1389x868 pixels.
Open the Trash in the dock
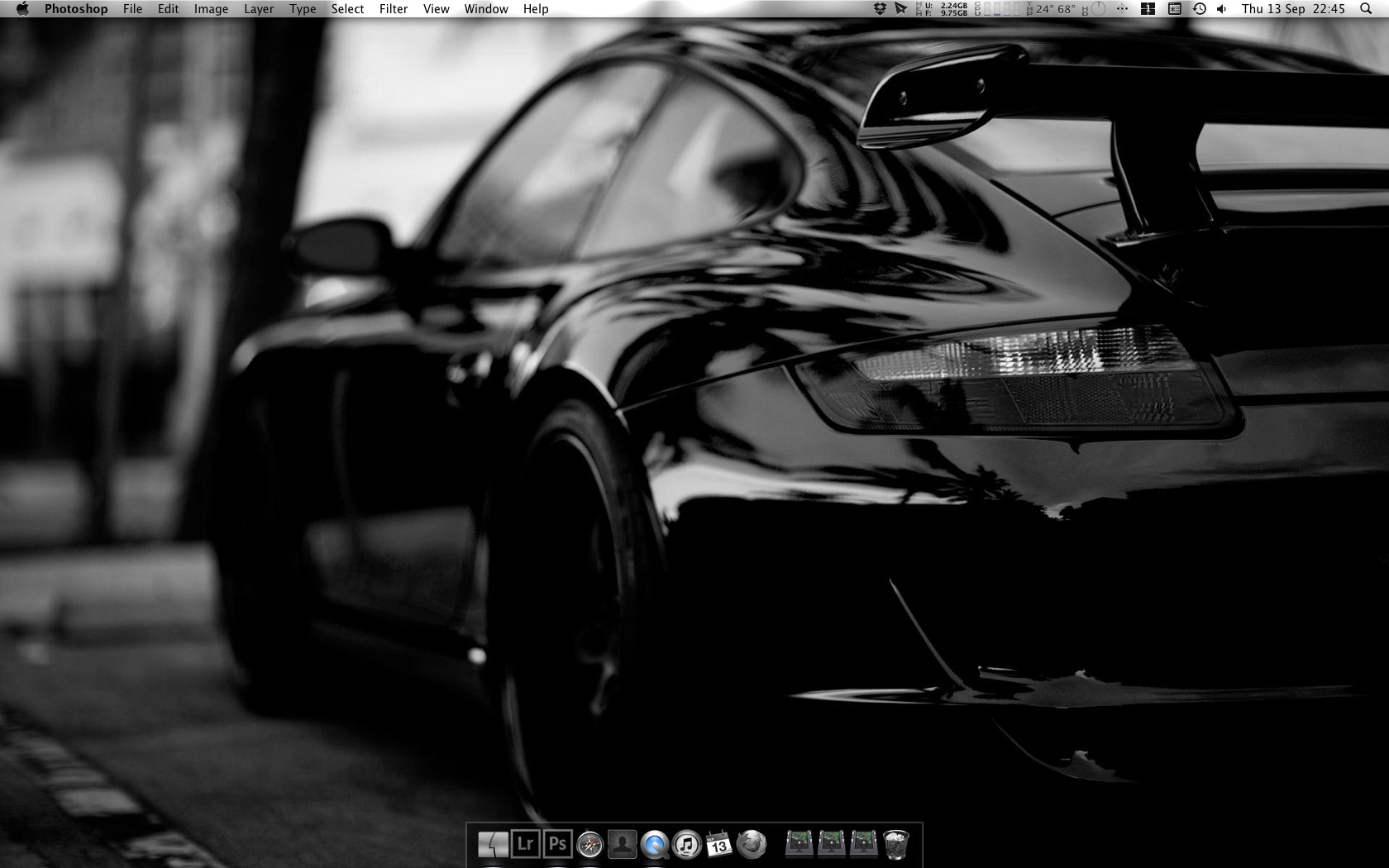pyautogui.click(x=895, y=844)
